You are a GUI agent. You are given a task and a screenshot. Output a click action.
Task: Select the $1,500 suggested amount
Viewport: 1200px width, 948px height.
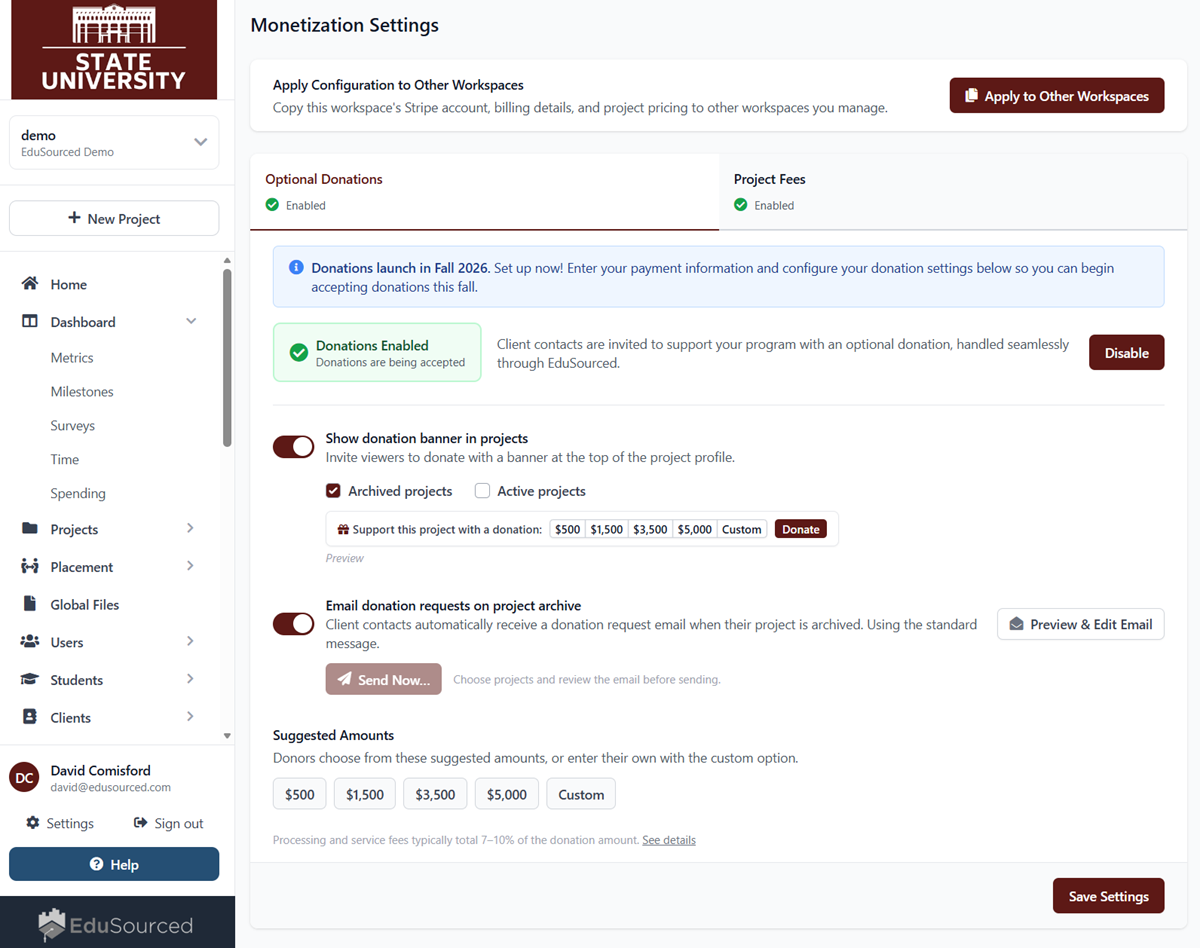pos(365,794)
